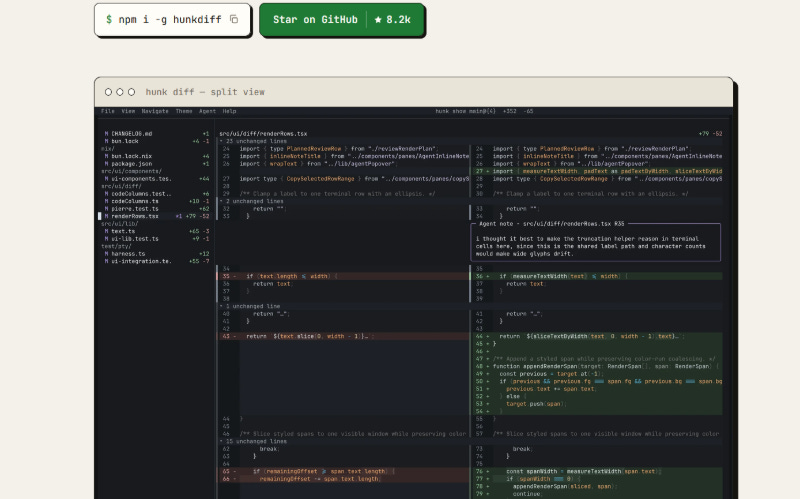Viewport: 800px width, 499px height.
Task: Expand the 23 unchanged lines section
Action: (x=254, y=141)
